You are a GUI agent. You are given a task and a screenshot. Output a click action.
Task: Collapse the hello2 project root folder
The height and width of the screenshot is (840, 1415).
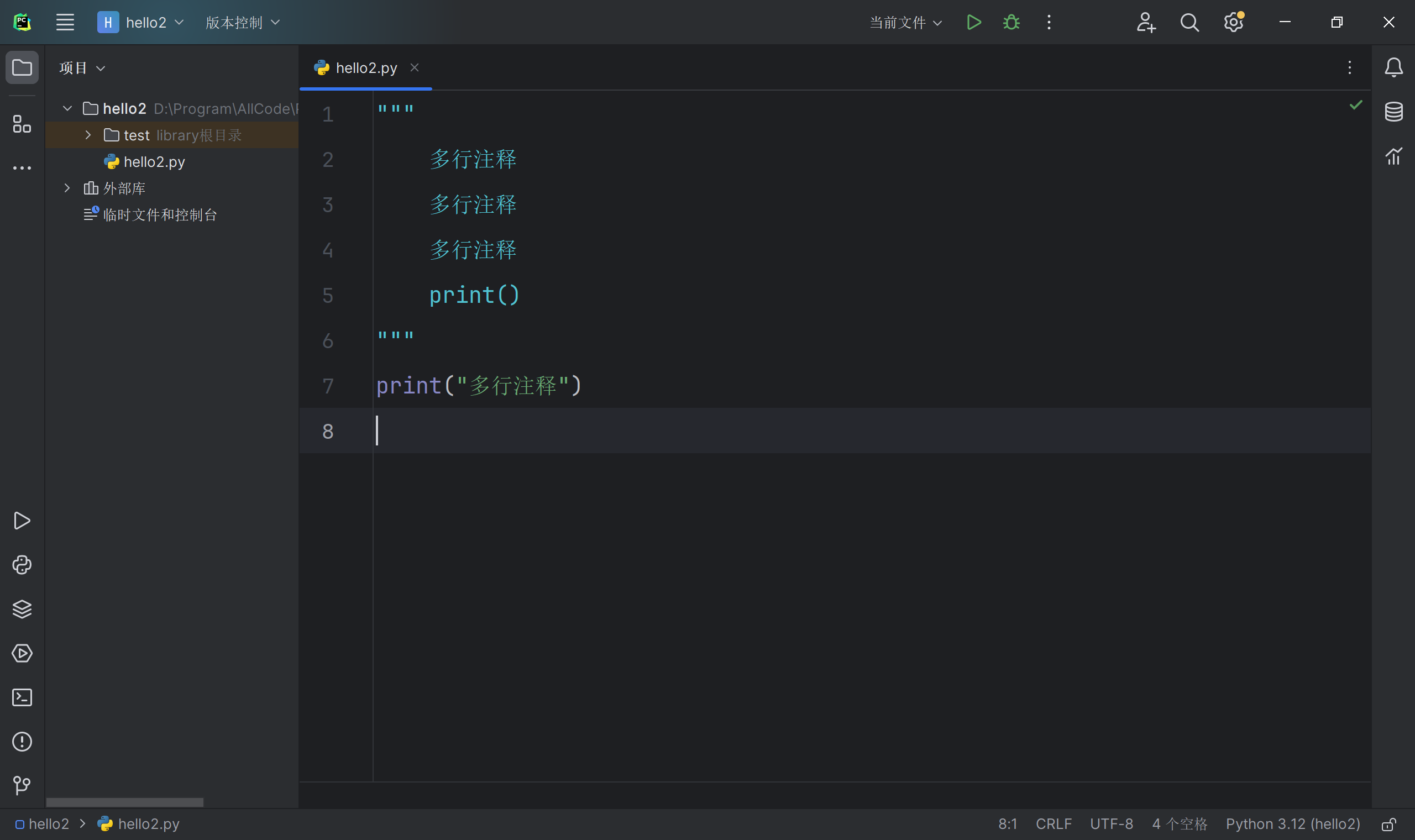67,108
